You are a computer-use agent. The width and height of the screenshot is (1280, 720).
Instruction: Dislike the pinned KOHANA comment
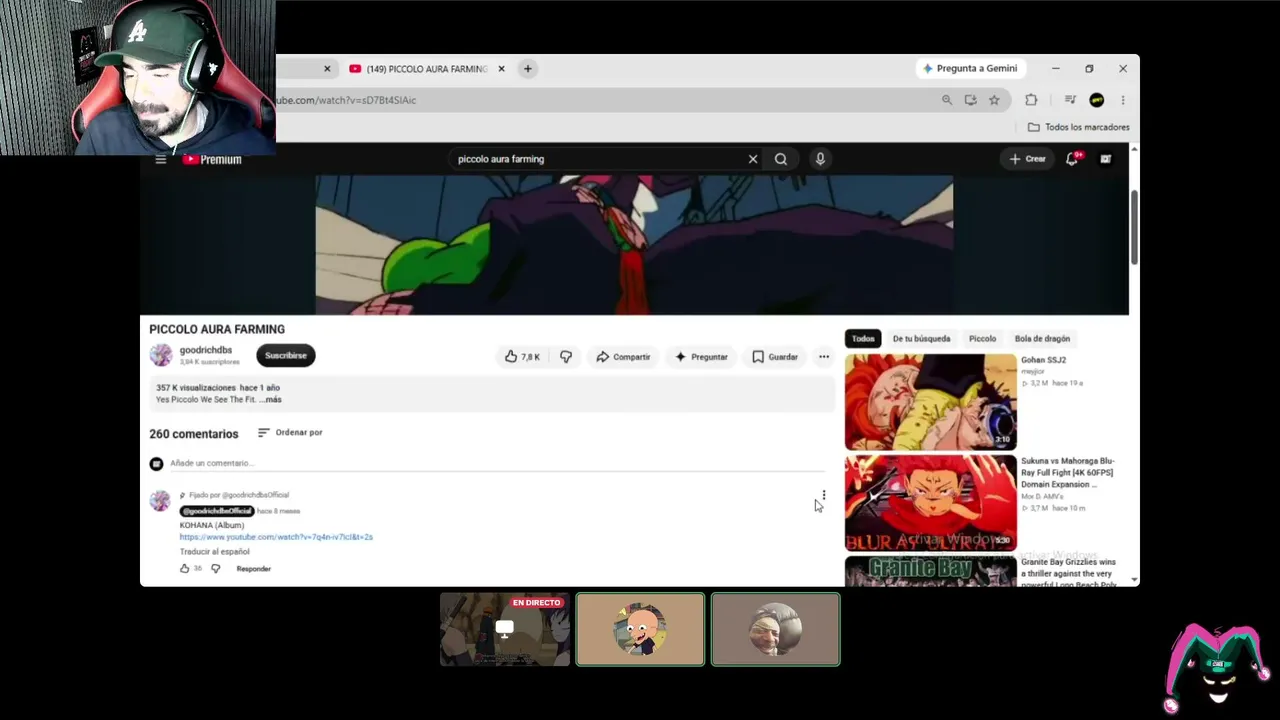click(215, 569)
